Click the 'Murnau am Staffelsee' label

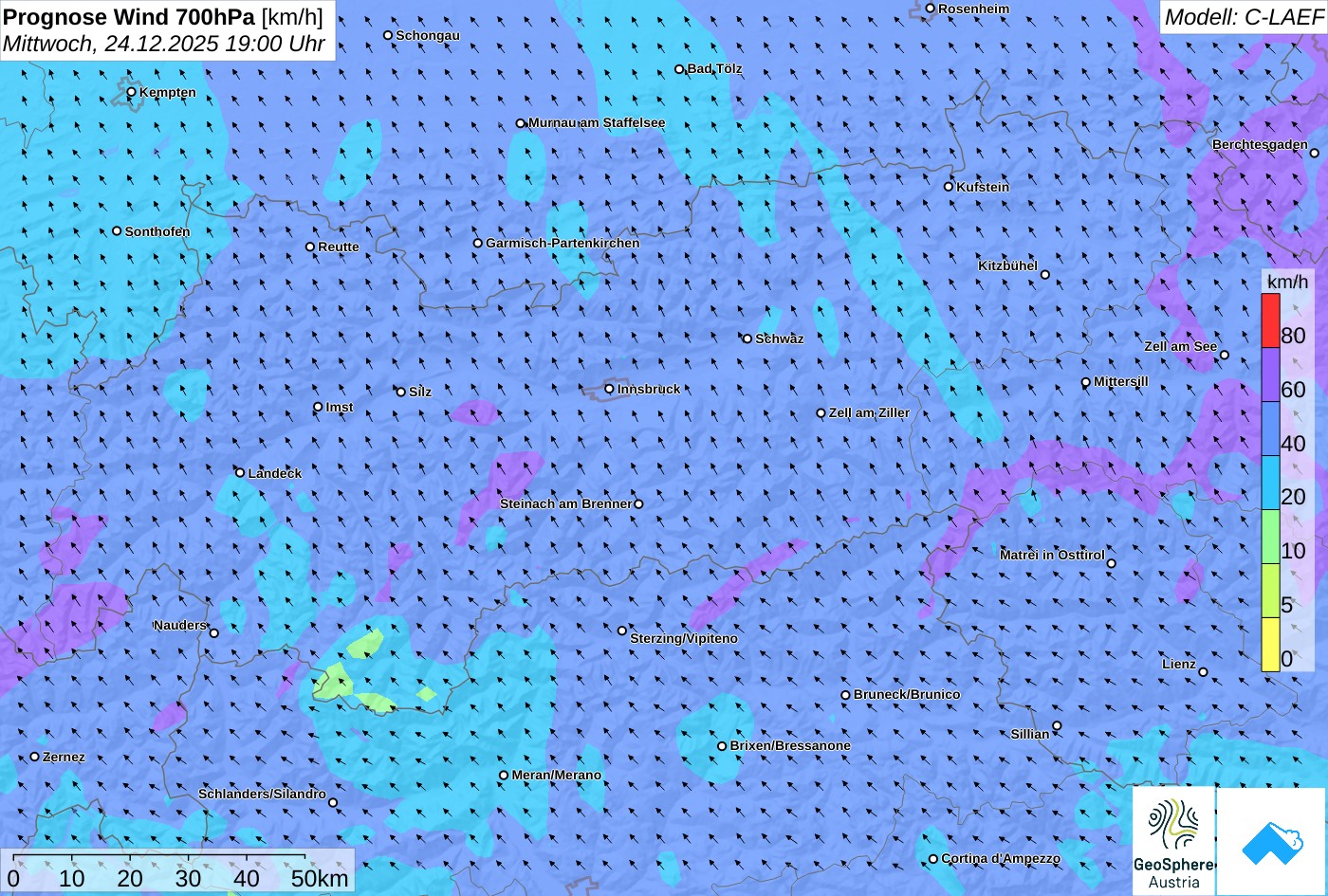click(597, 123)
